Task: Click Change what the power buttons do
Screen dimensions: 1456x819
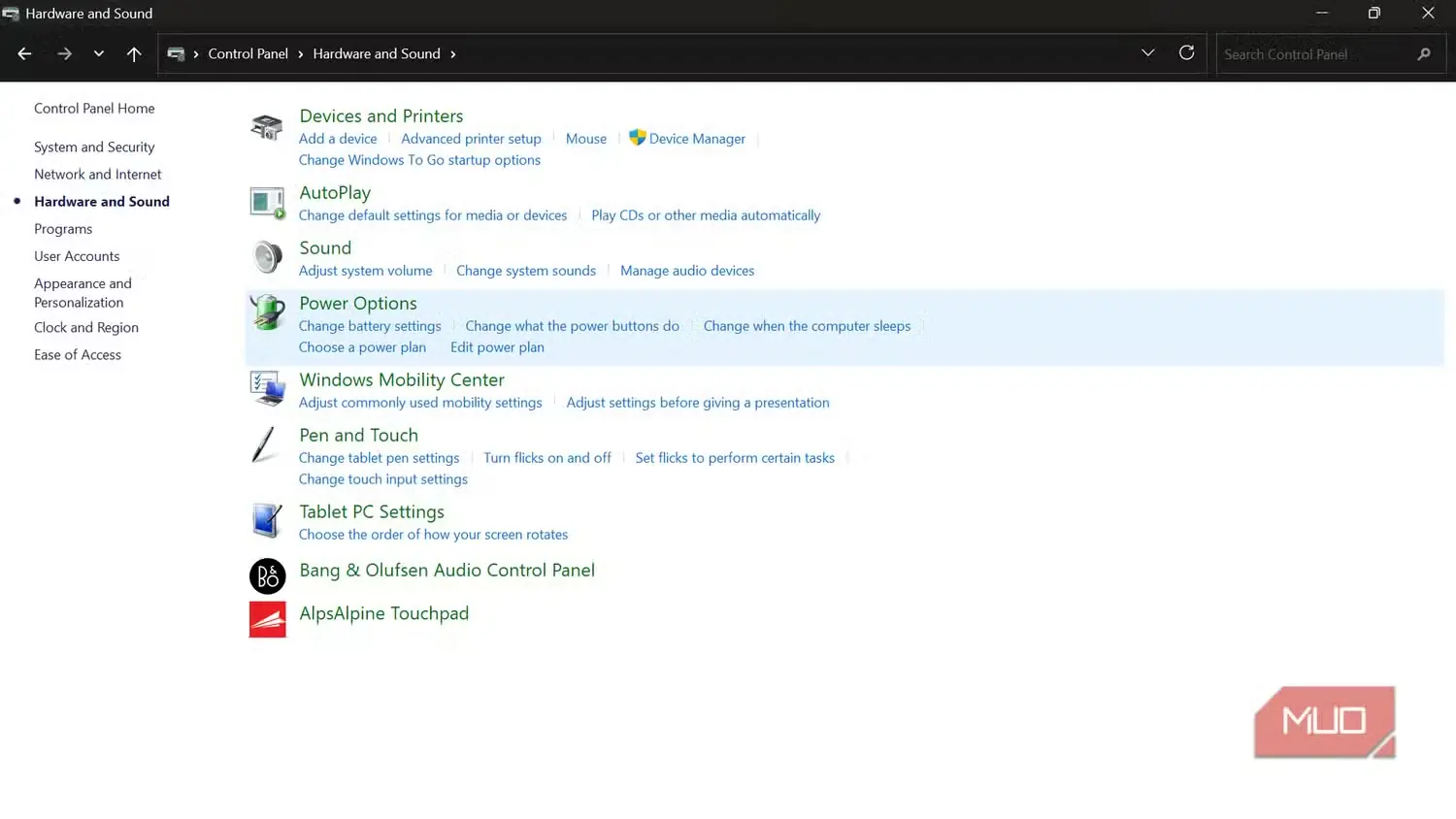Action: tap(572, 326)
